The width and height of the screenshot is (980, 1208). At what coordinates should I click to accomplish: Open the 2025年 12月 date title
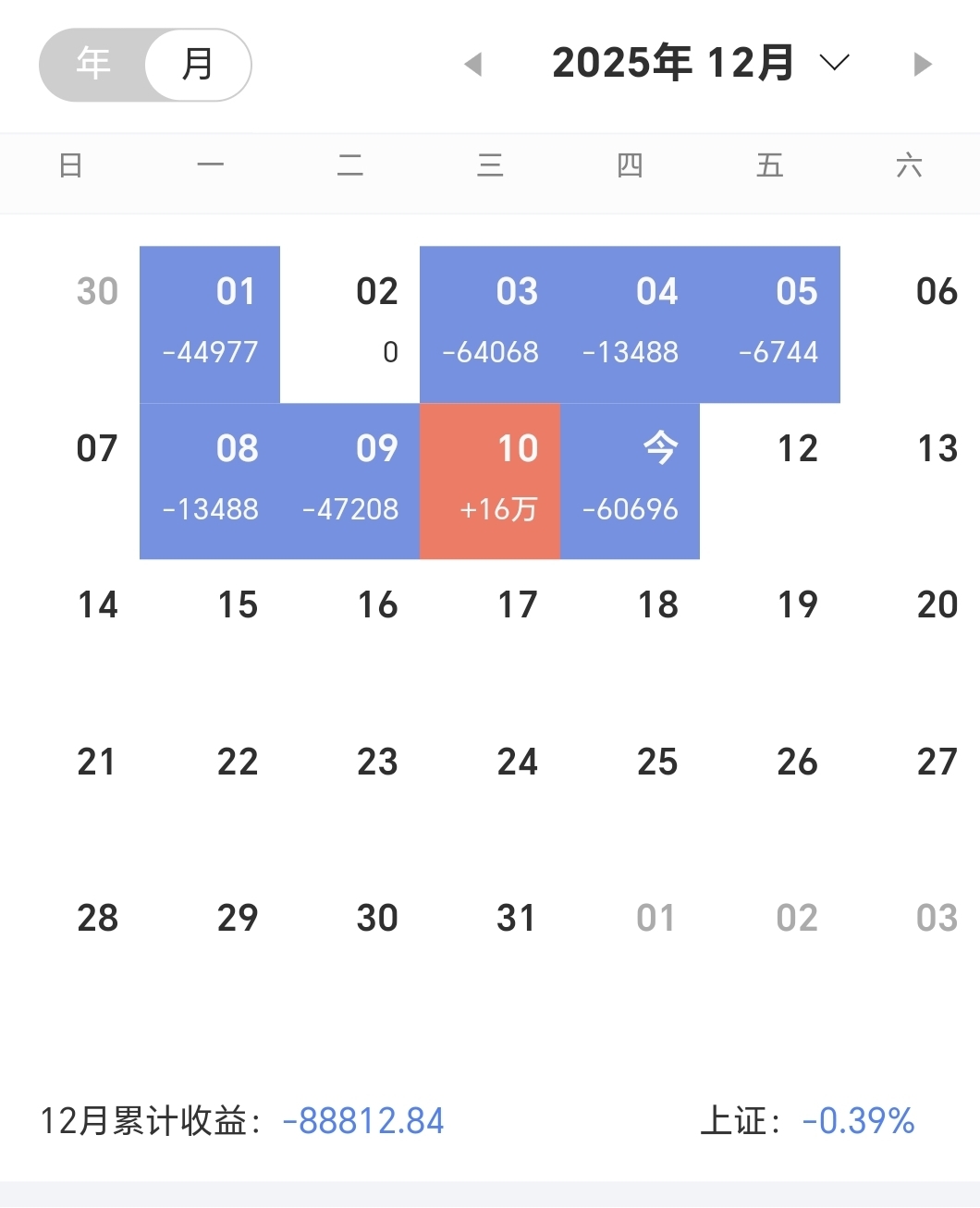[x=673, y=64]
